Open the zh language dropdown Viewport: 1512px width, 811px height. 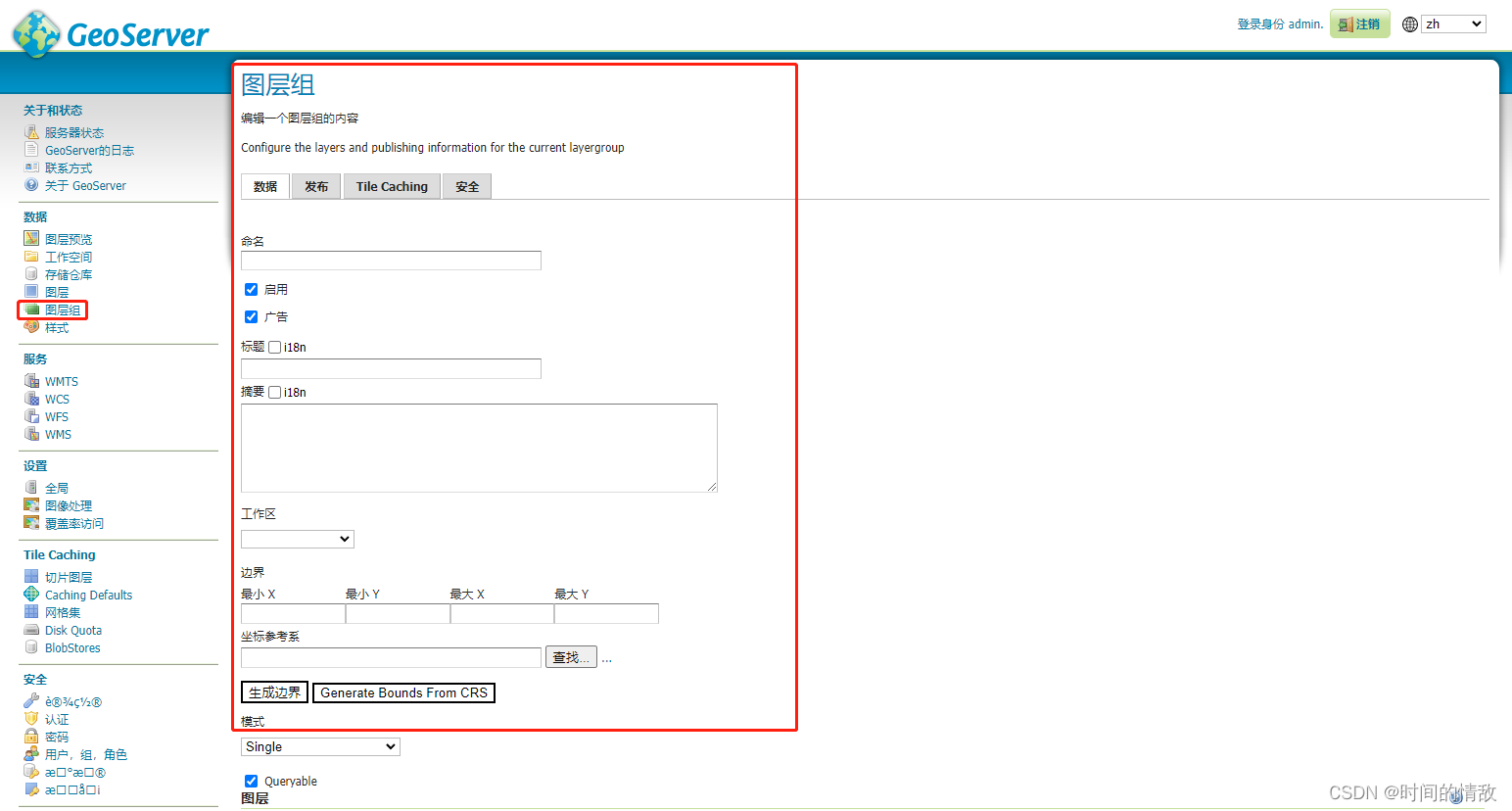coord(1453,24)
